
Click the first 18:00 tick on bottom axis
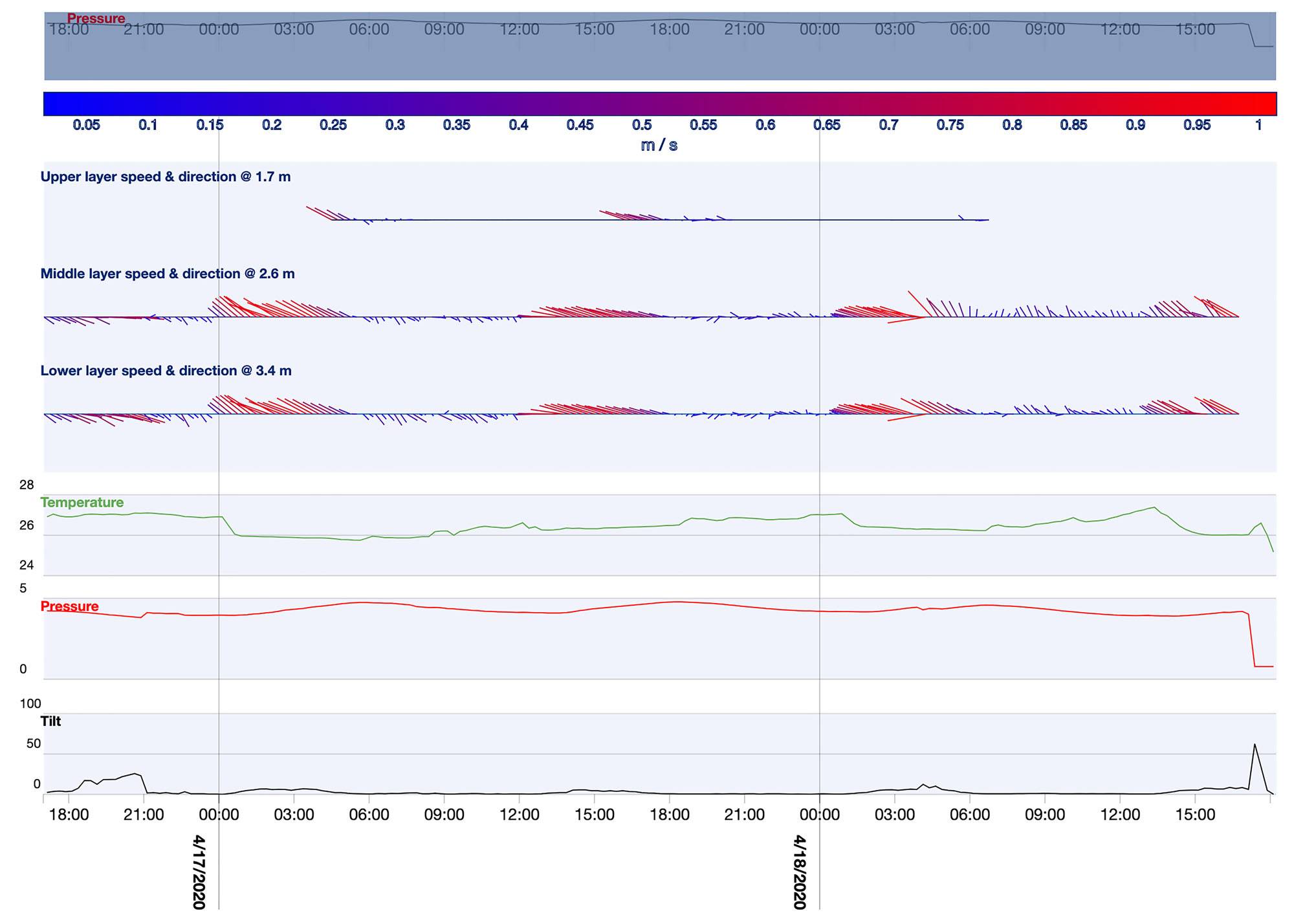(x=69, y=814)
